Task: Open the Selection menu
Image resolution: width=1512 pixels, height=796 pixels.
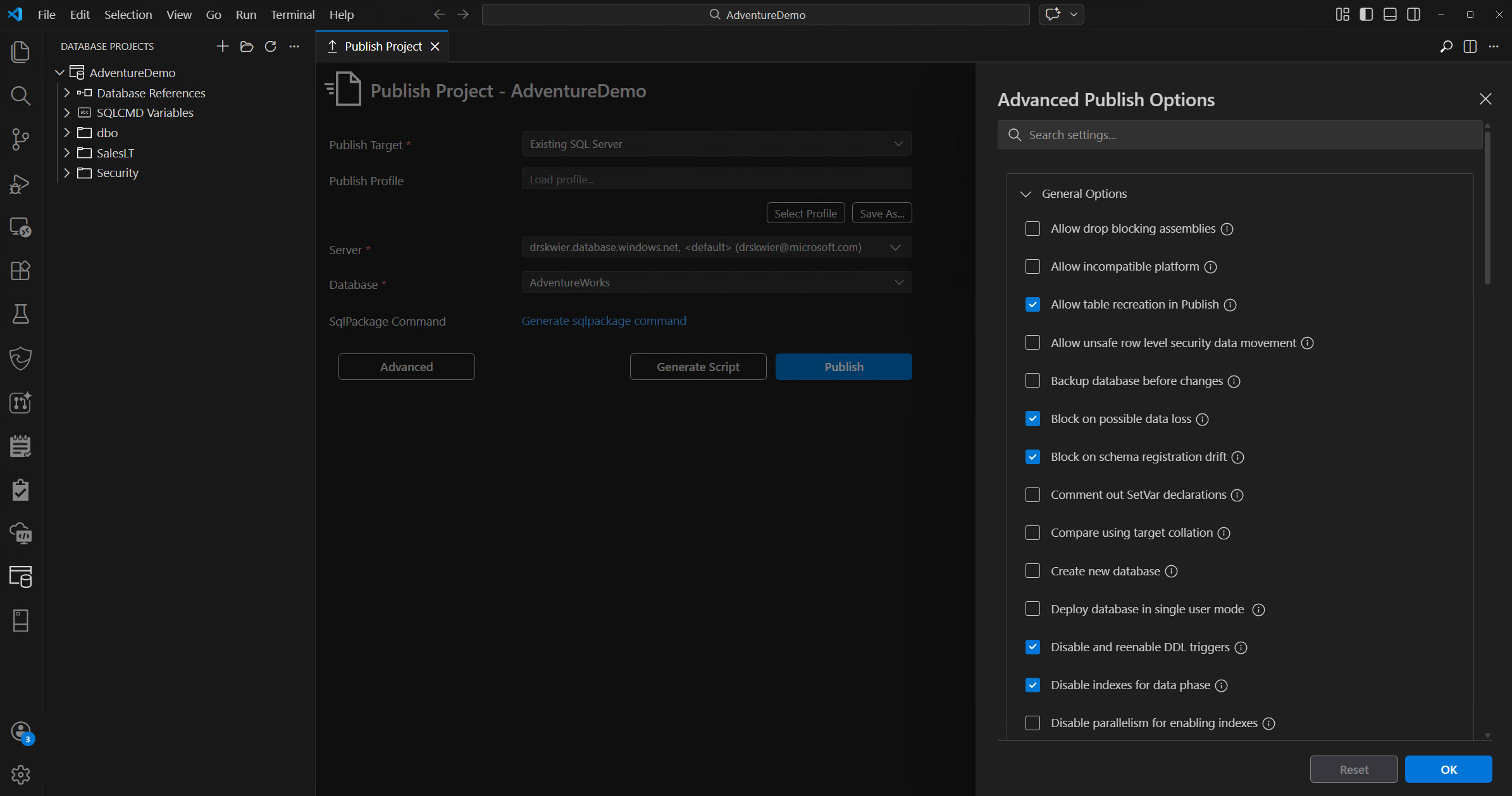Action: tap(128, 15)
